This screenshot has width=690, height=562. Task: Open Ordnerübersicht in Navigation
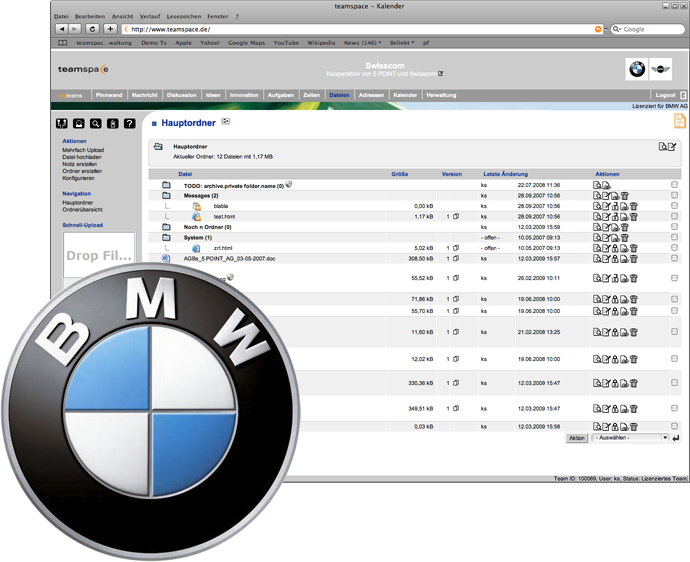(x=82, y=210)
